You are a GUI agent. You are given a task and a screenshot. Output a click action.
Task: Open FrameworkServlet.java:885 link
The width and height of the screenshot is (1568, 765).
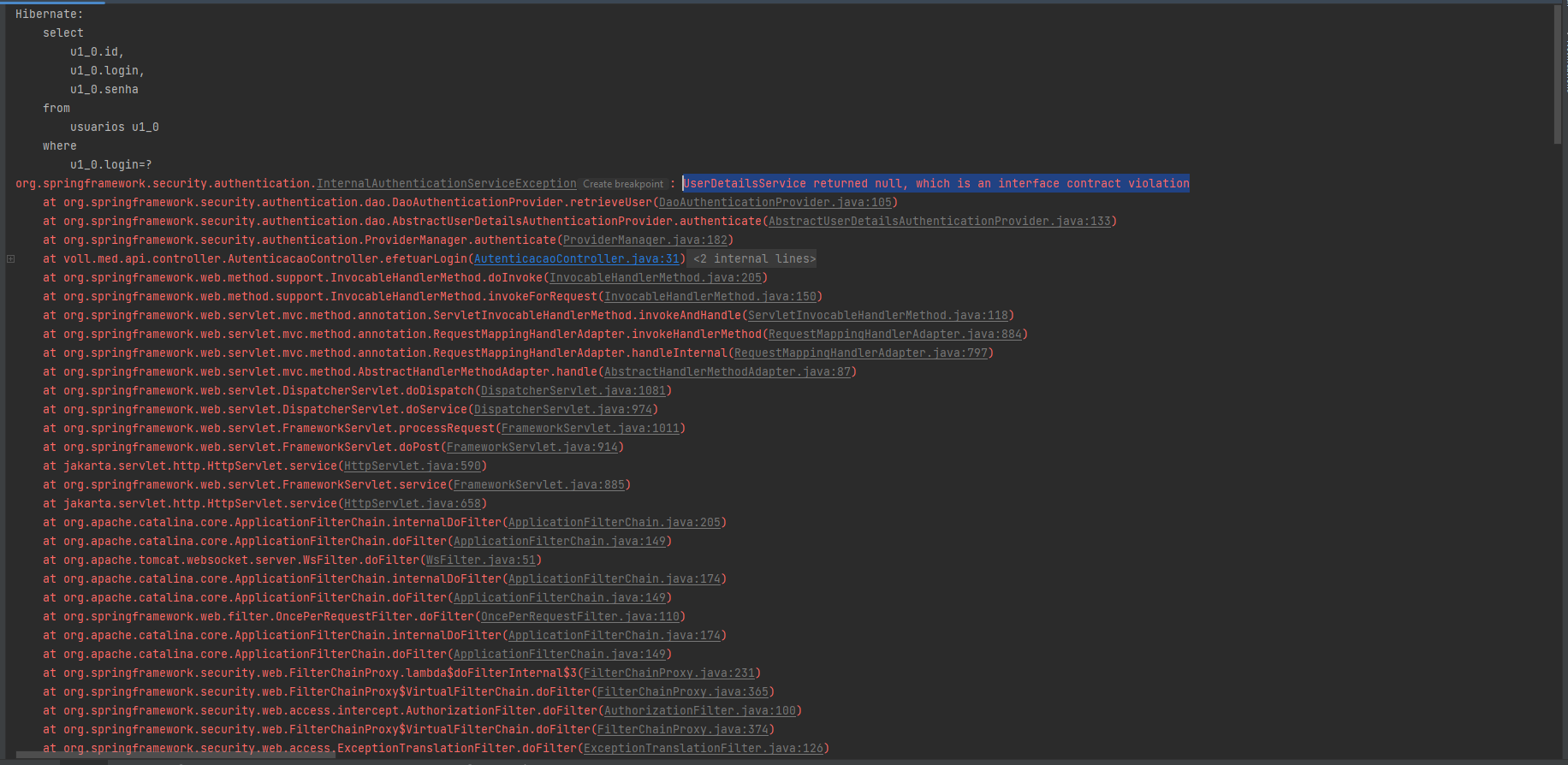539,484
